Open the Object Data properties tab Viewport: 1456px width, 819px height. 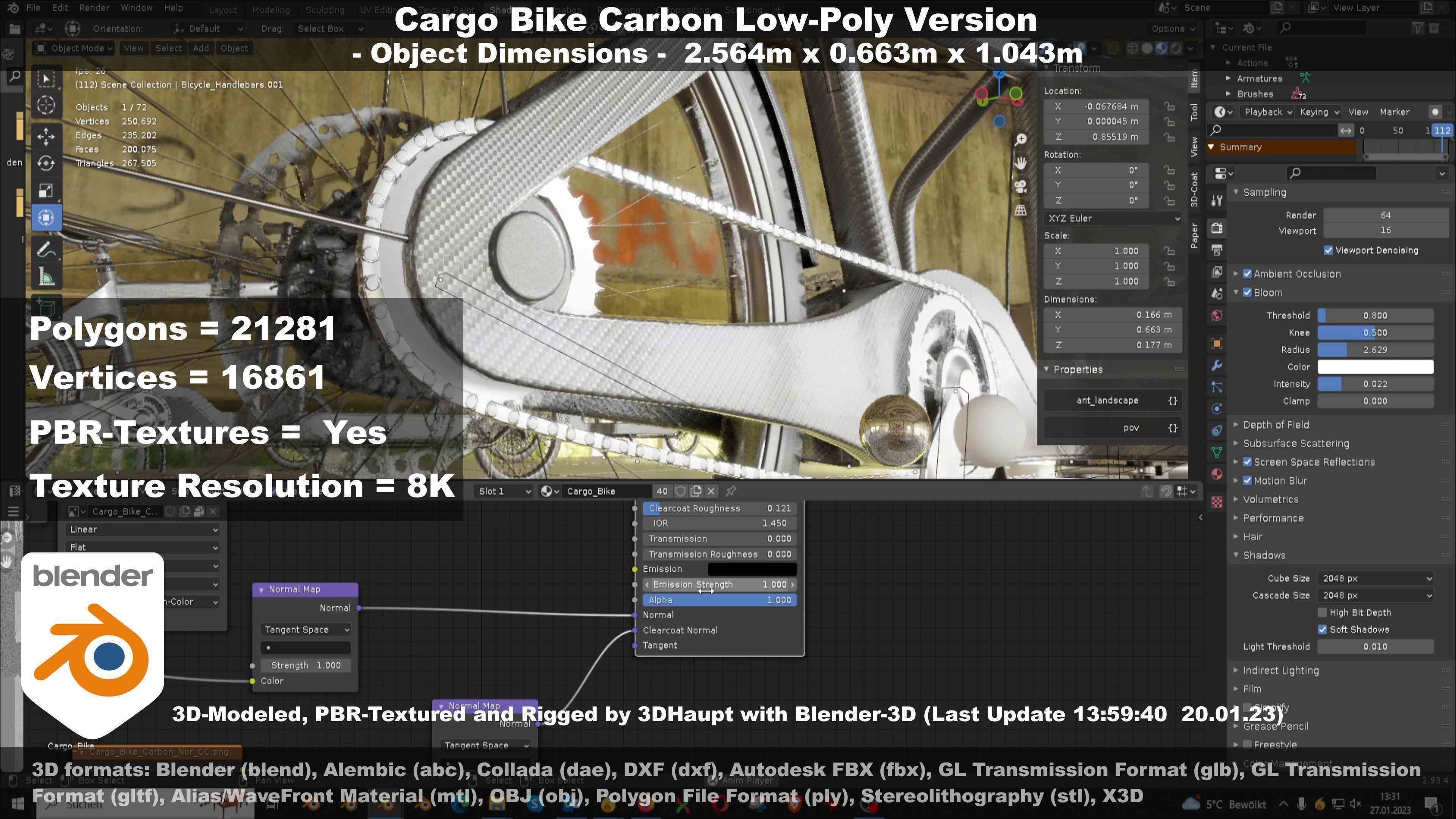pyautogui.click(x=1217, y=452)
